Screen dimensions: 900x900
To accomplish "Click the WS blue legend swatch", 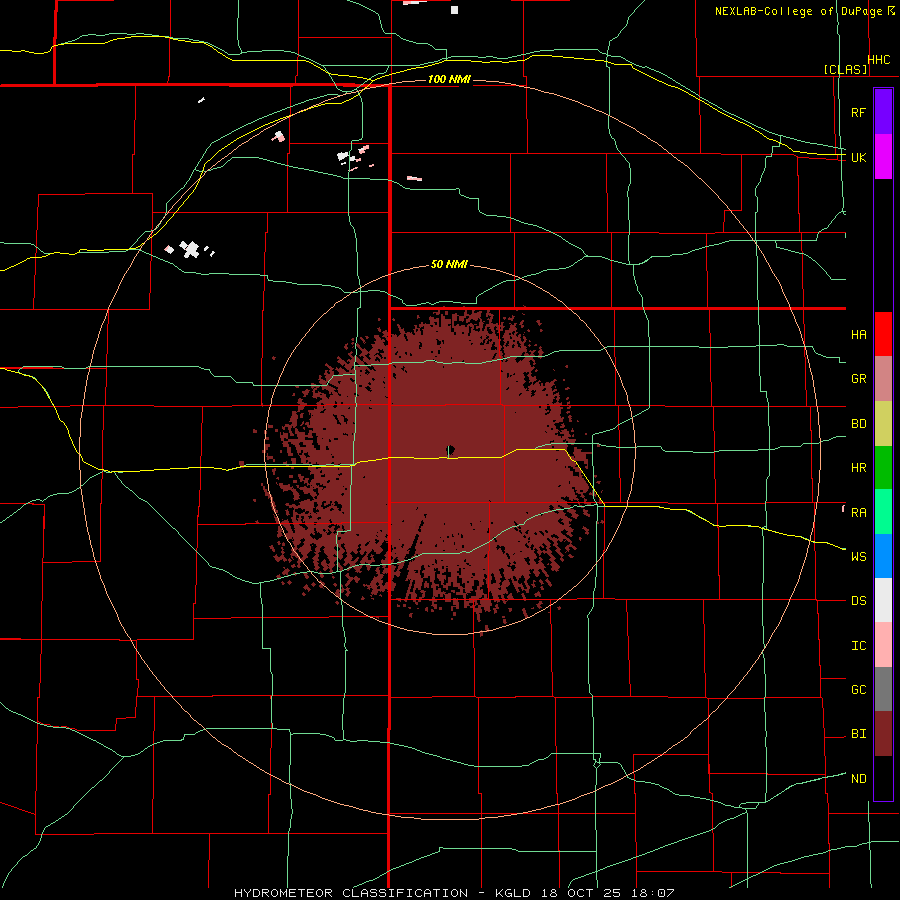I will [883, 556].
